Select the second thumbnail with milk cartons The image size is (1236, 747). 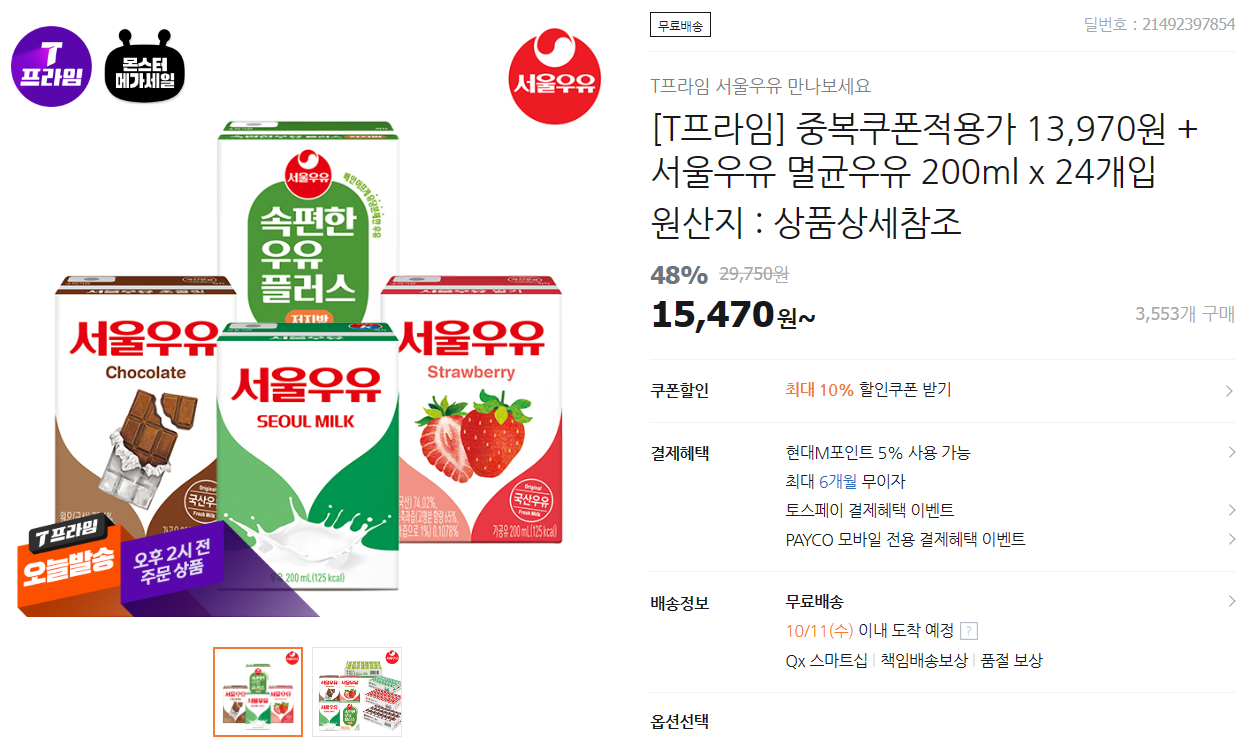[357, 692]
